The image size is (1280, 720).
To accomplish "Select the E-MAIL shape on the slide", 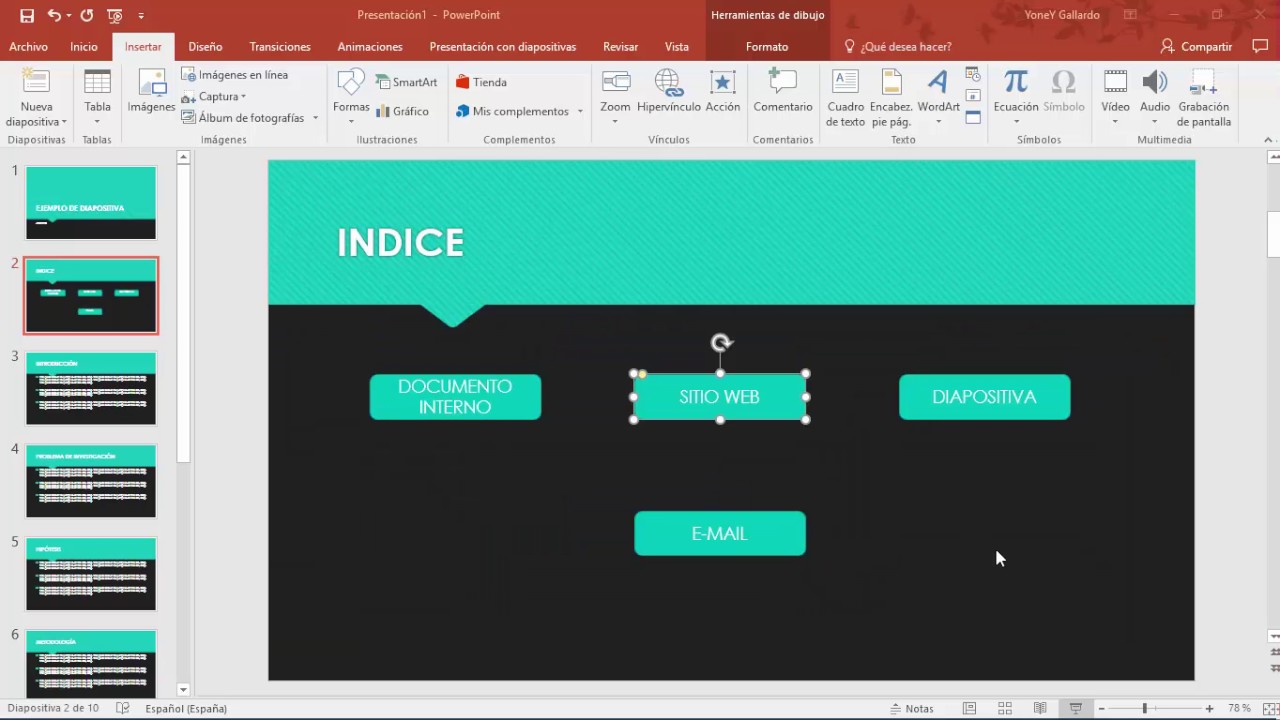I will pos(720,533).
